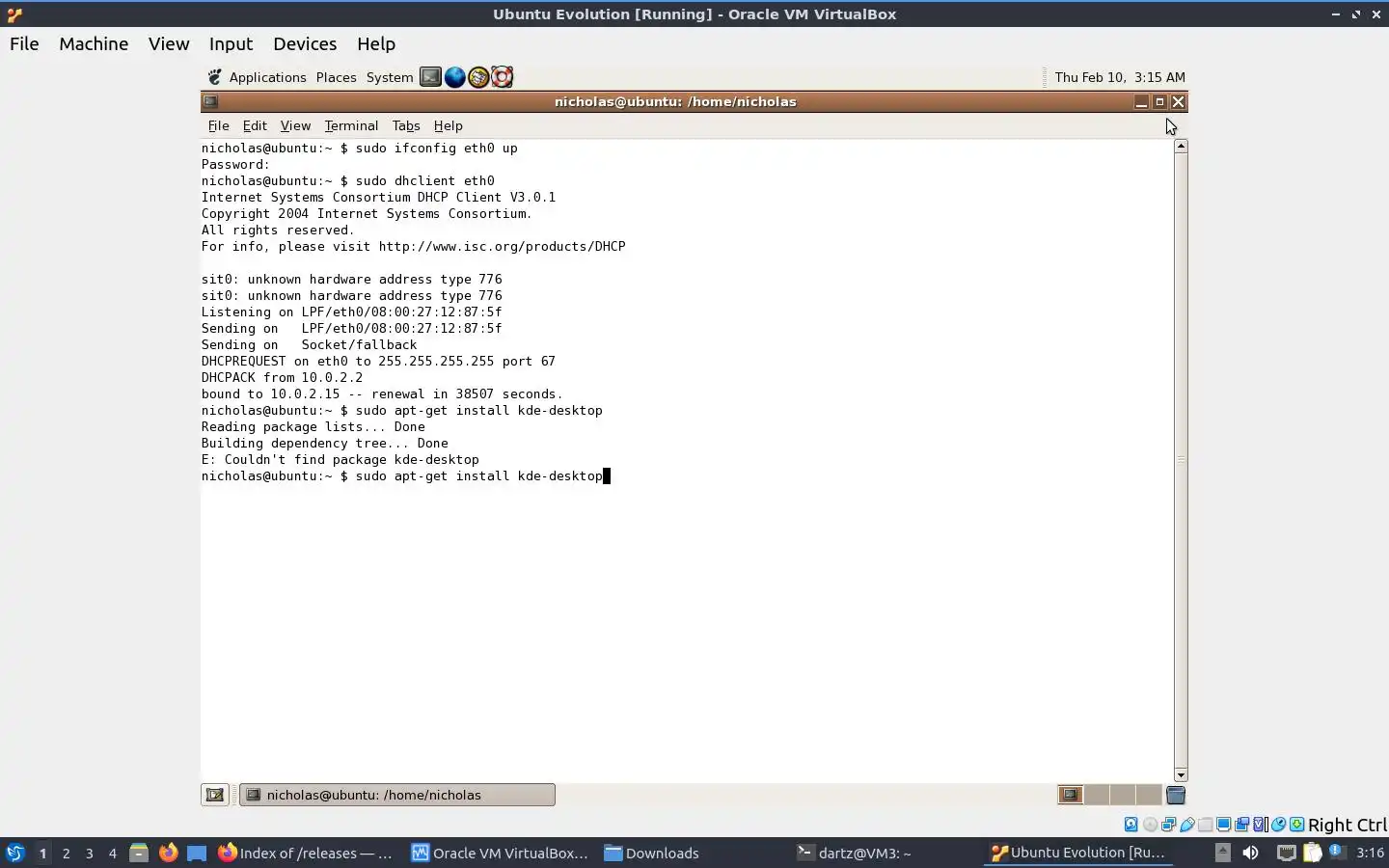
Task: Click the mouse integration indicator
Action: [1278, 825]
